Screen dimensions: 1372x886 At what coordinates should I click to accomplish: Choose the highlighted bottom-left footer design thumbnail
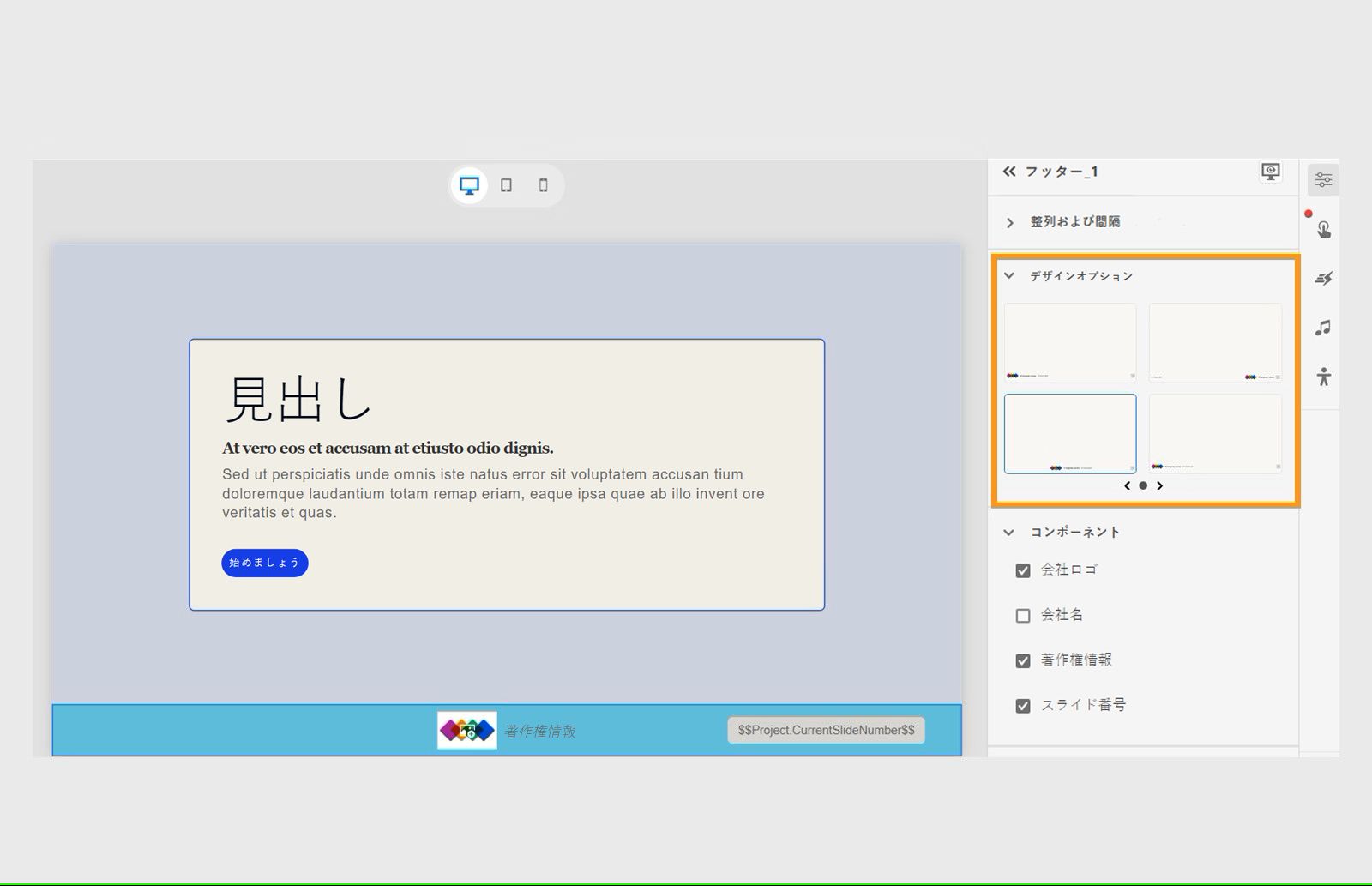click(1070, 434)
